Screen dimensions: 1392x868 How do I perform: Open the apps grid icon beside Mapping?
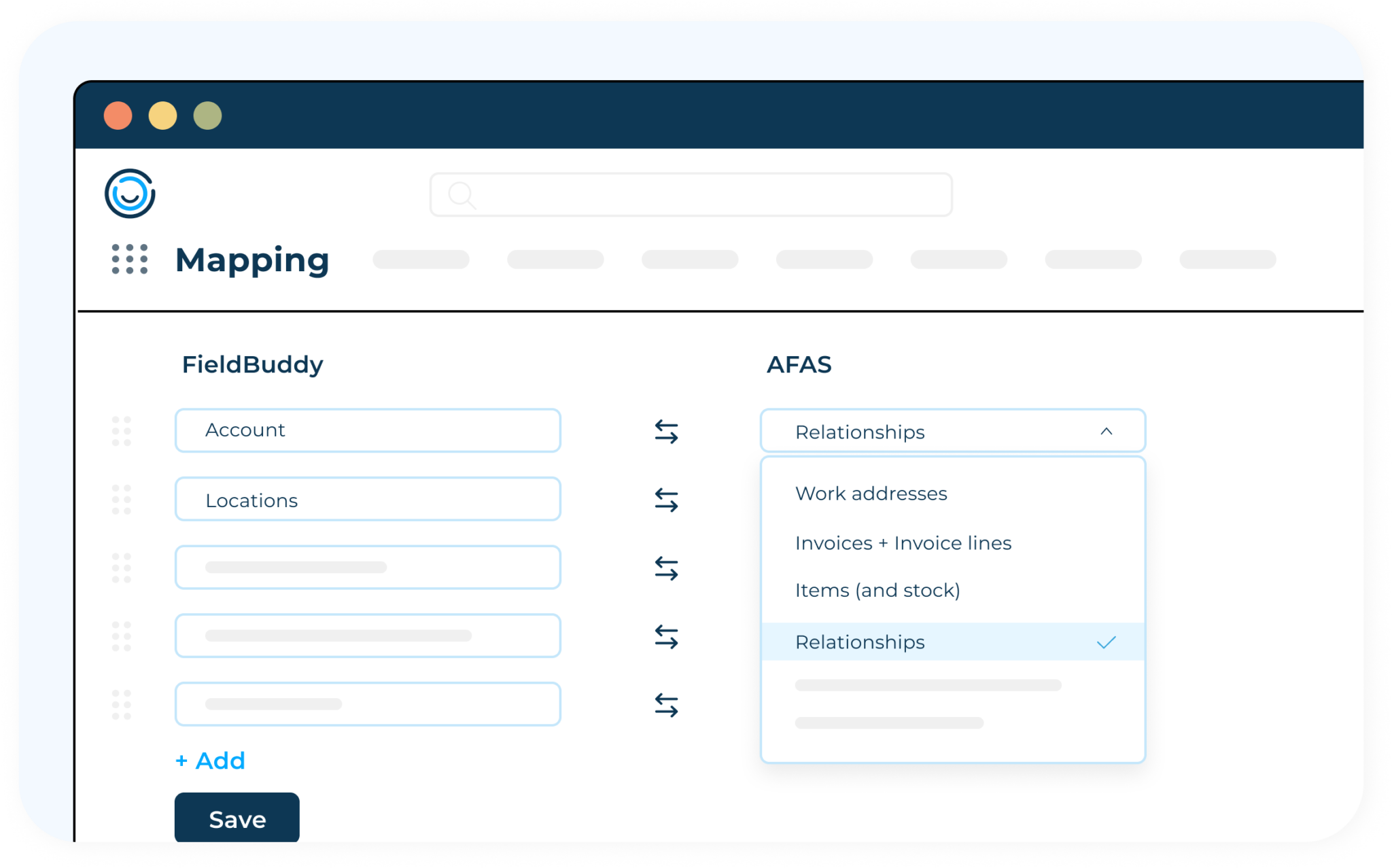pyautogui.click(x=128, y=260)
